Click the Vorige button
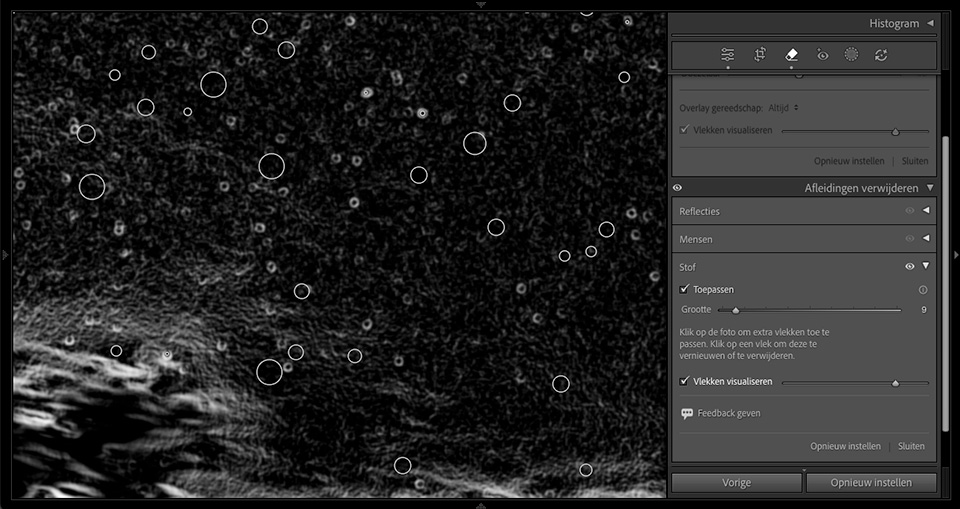Image resolution: width=960 pixels, height=509 pixels. pyautogui.click(x=736, y=483)
